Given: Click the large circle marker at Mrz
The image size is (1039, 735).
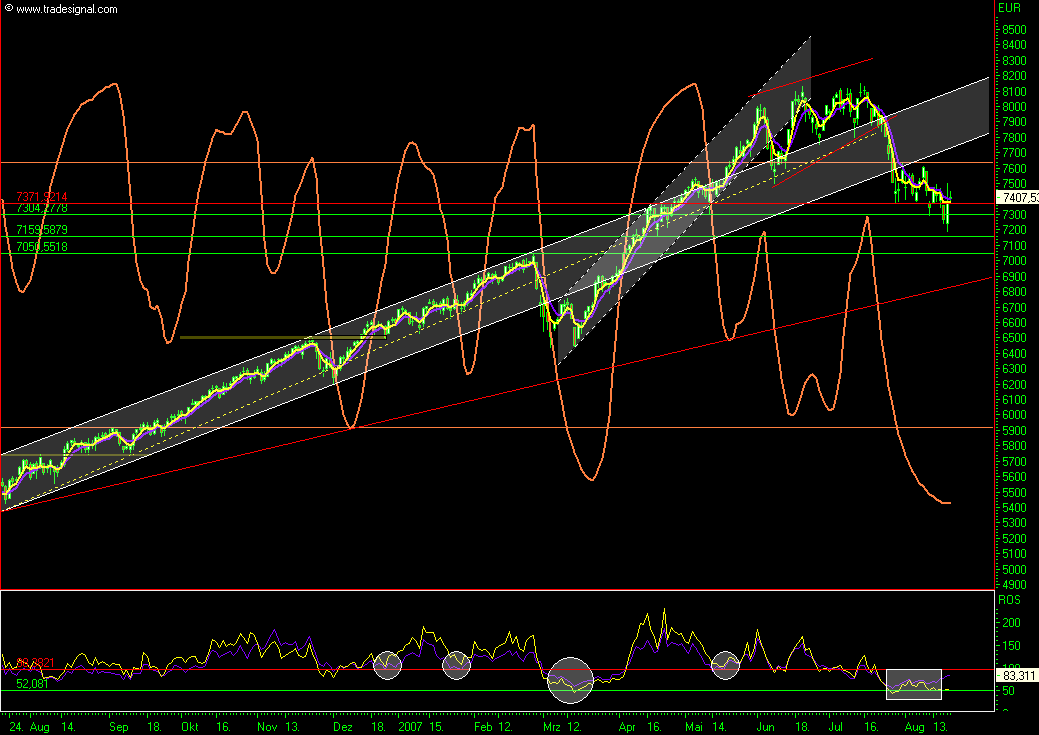Looking at the screenshot, I should 571,680.
